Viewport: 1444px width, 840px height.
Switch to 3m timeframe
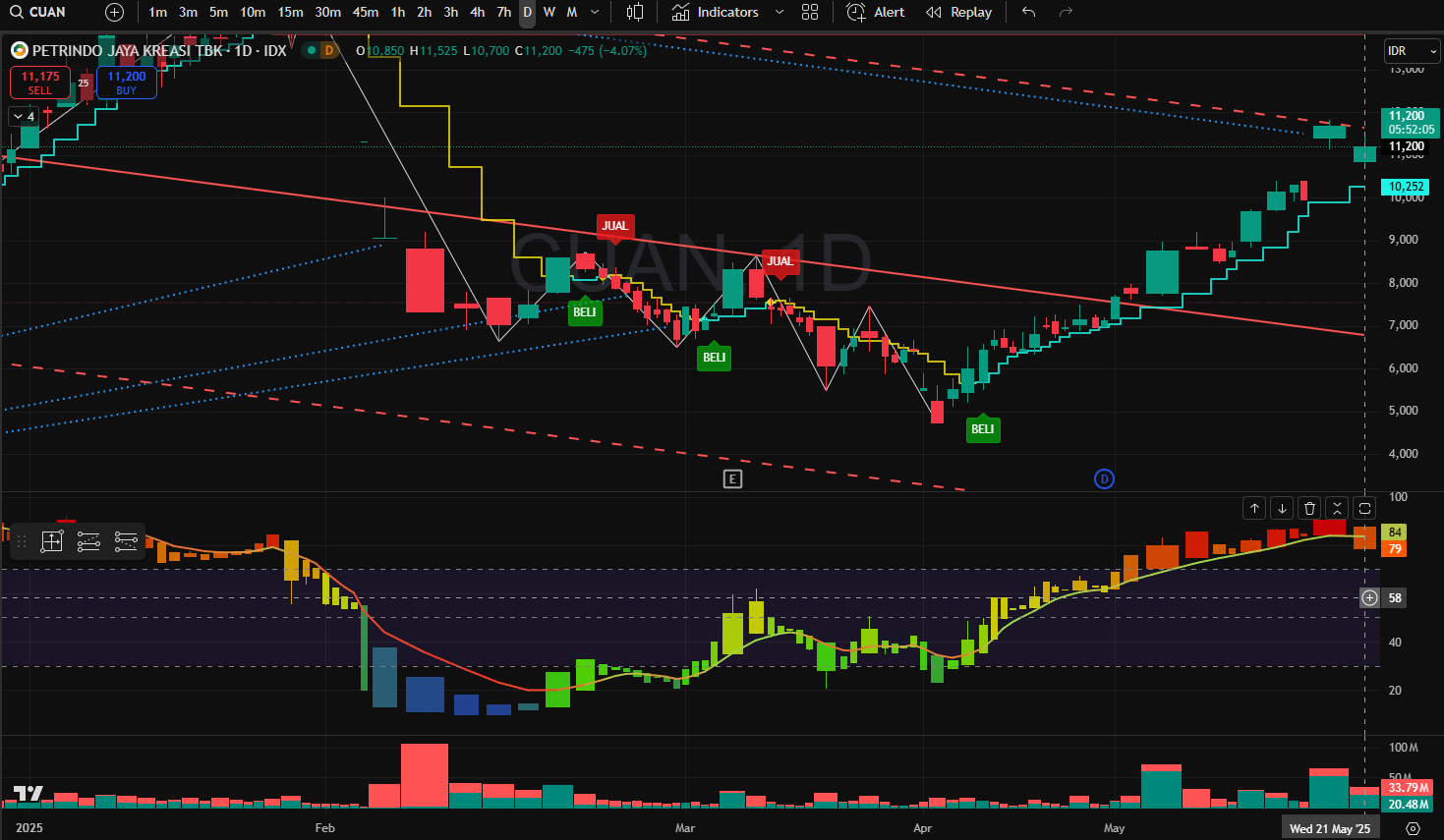pos(188,12)
